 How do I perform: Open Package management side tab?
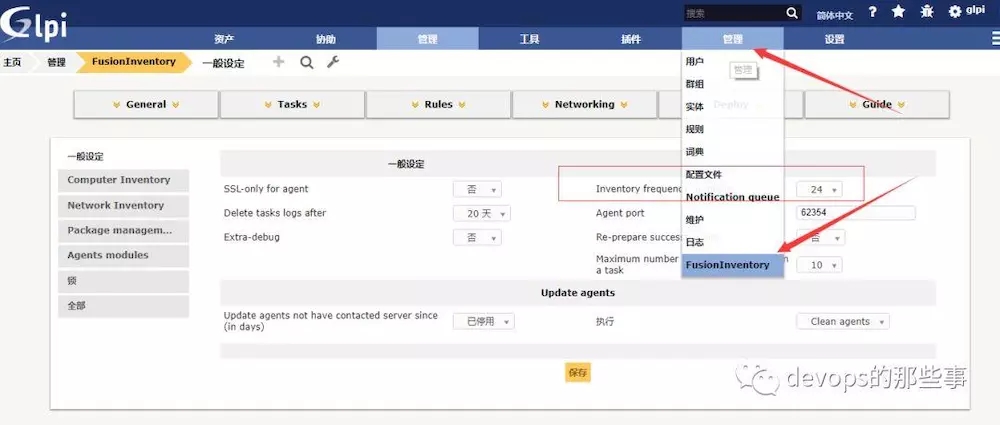123,230
